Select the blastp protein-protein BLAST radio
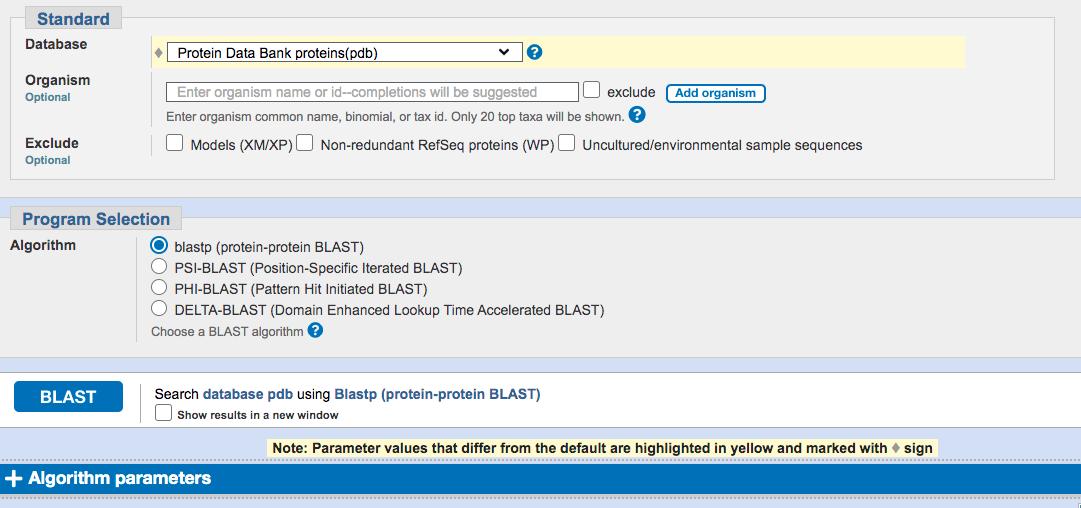Image resolution: width=1081 pixels, height=508 pixels. tap(158, 246)
